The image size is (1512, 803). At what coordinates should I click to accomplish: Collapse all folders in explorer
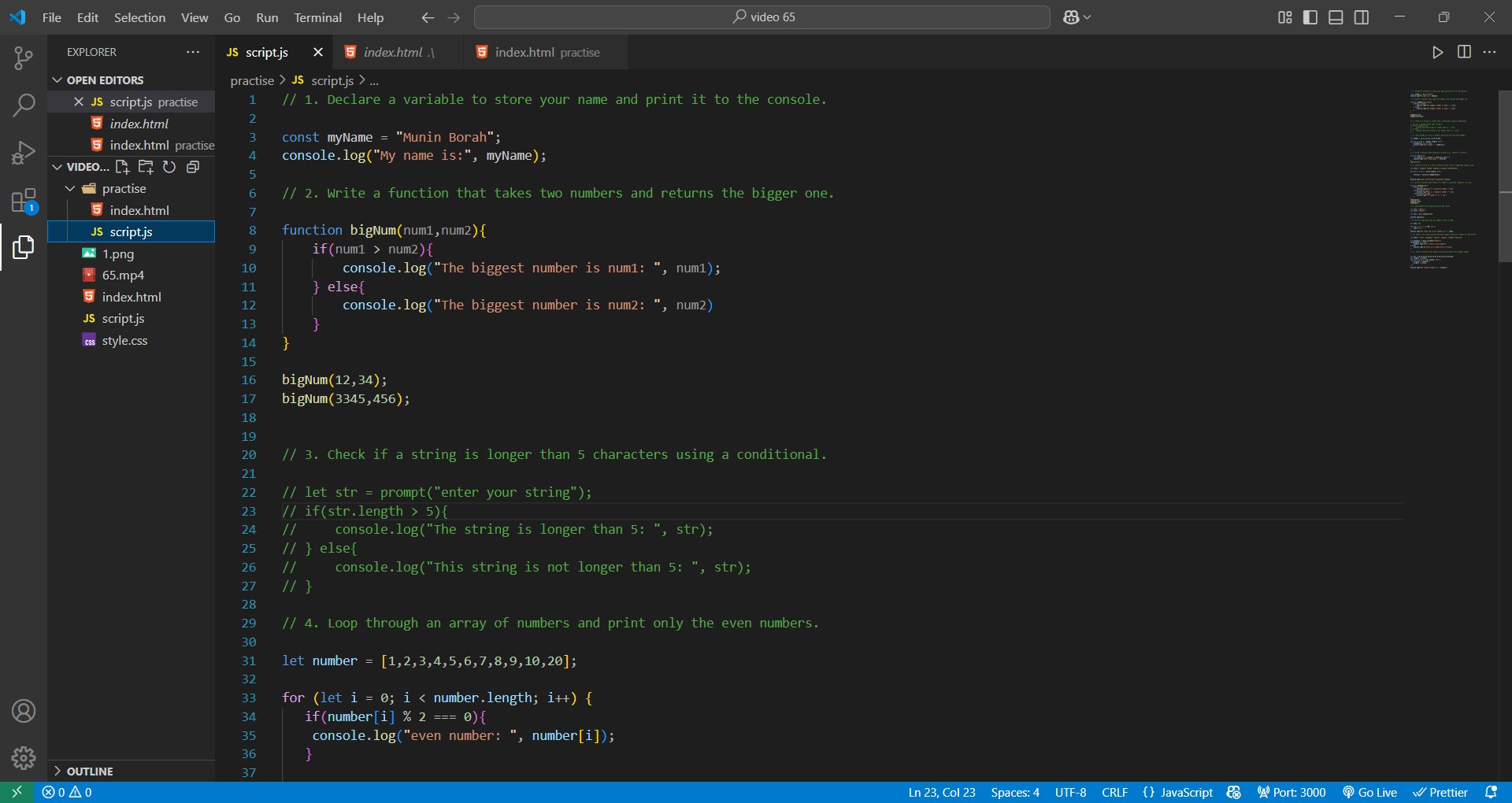point(192,167)
